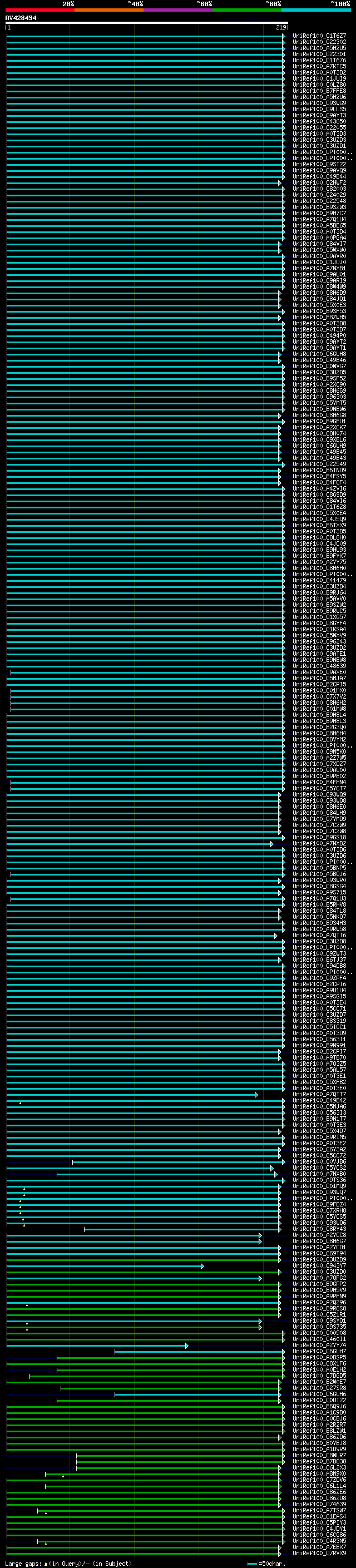Select the UniRef100_O74639 label
The width and height of the screenshot is (356, 1568).
(x=319, y=1504)
